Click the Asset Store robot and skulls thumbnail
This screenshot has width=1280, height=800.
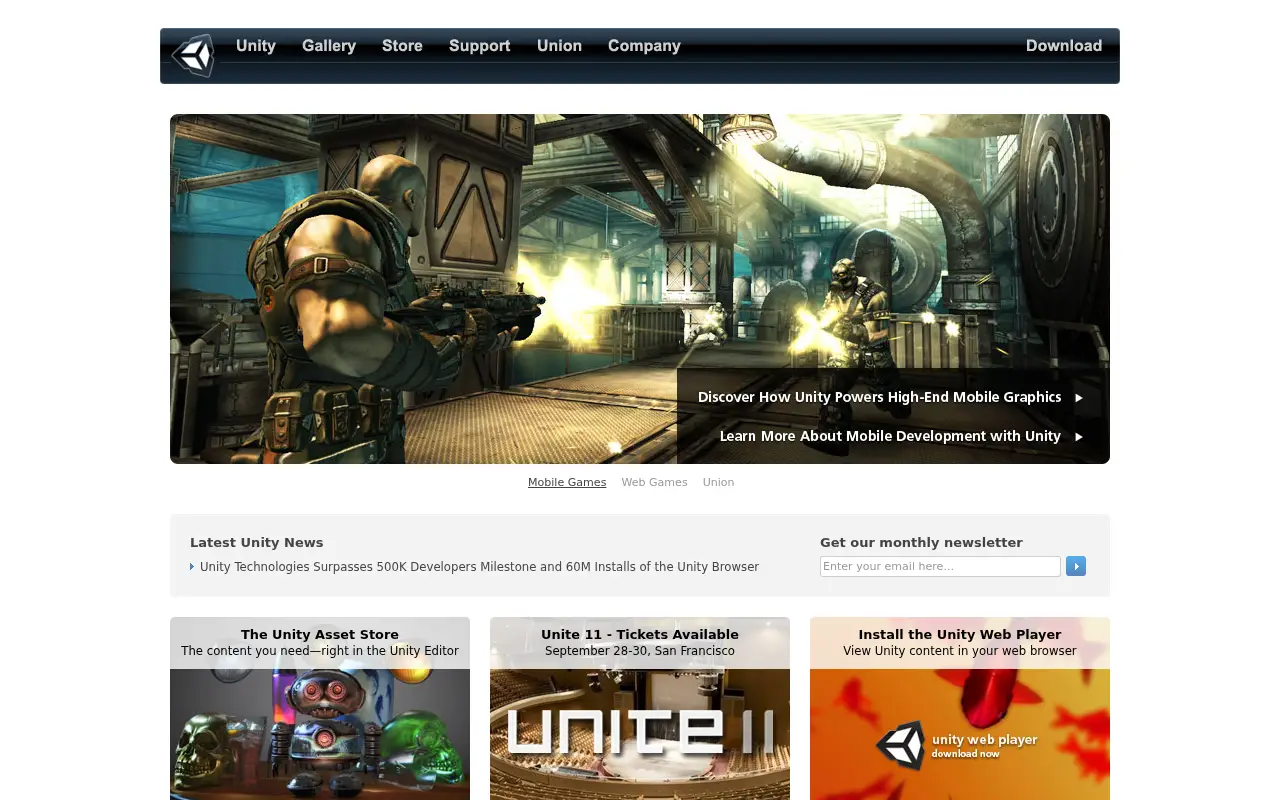[320, 734]
